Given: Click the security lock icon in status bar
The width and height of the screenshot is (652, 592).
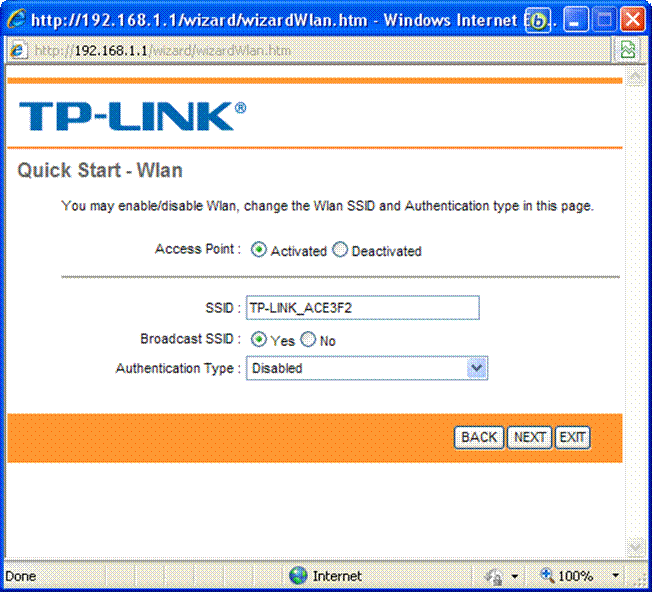Looking at the screenshot, I should point(494,576).
